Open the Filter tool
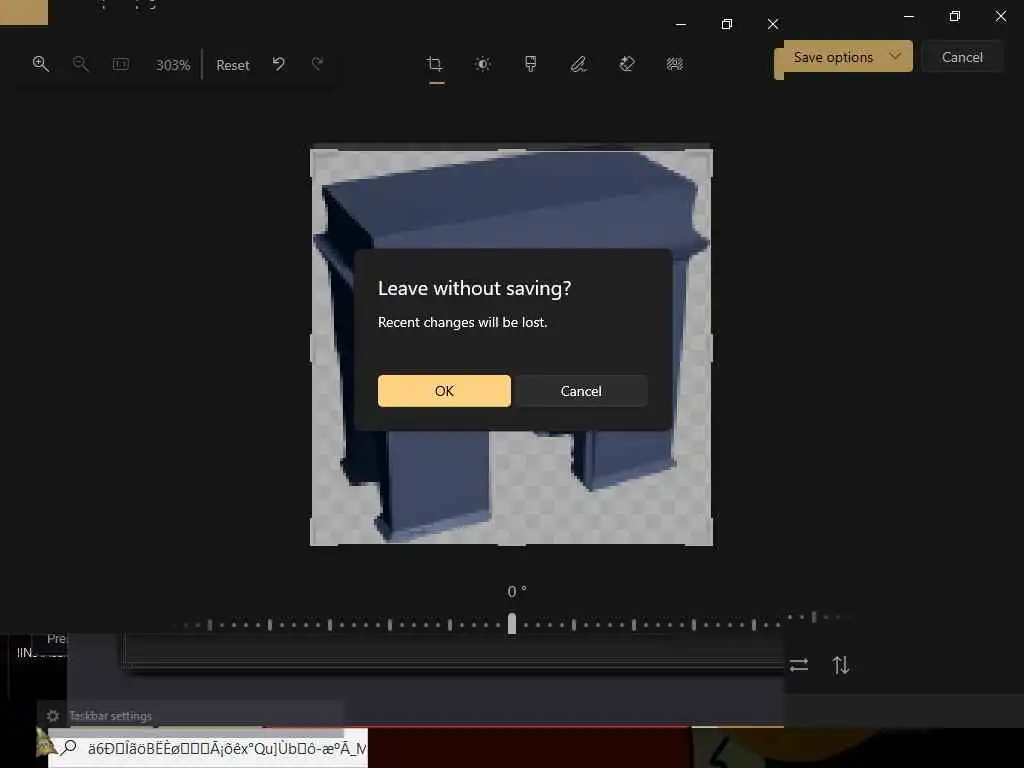 [530, 64]
